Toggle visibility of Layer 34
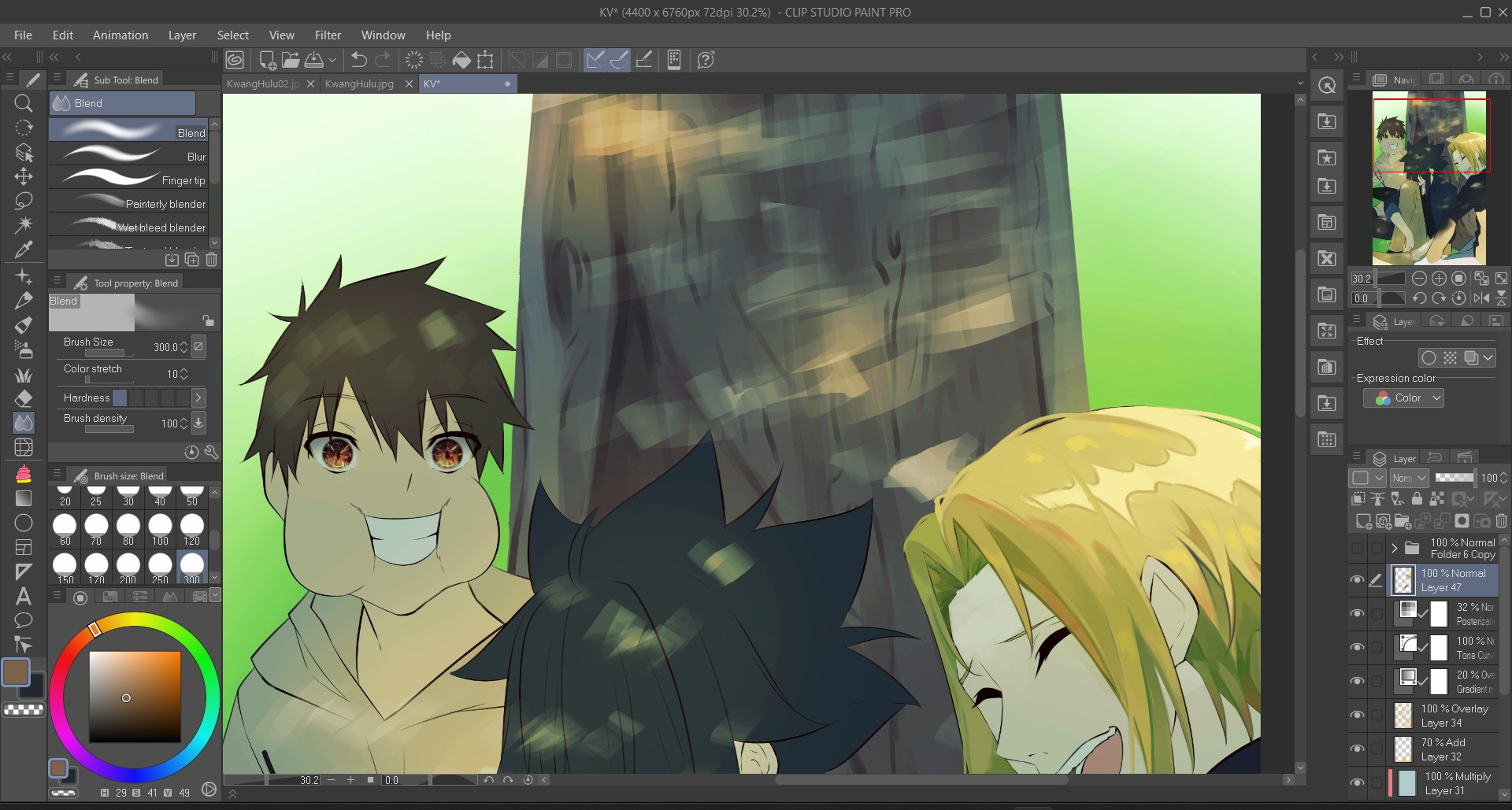 tap(1357, 715)
